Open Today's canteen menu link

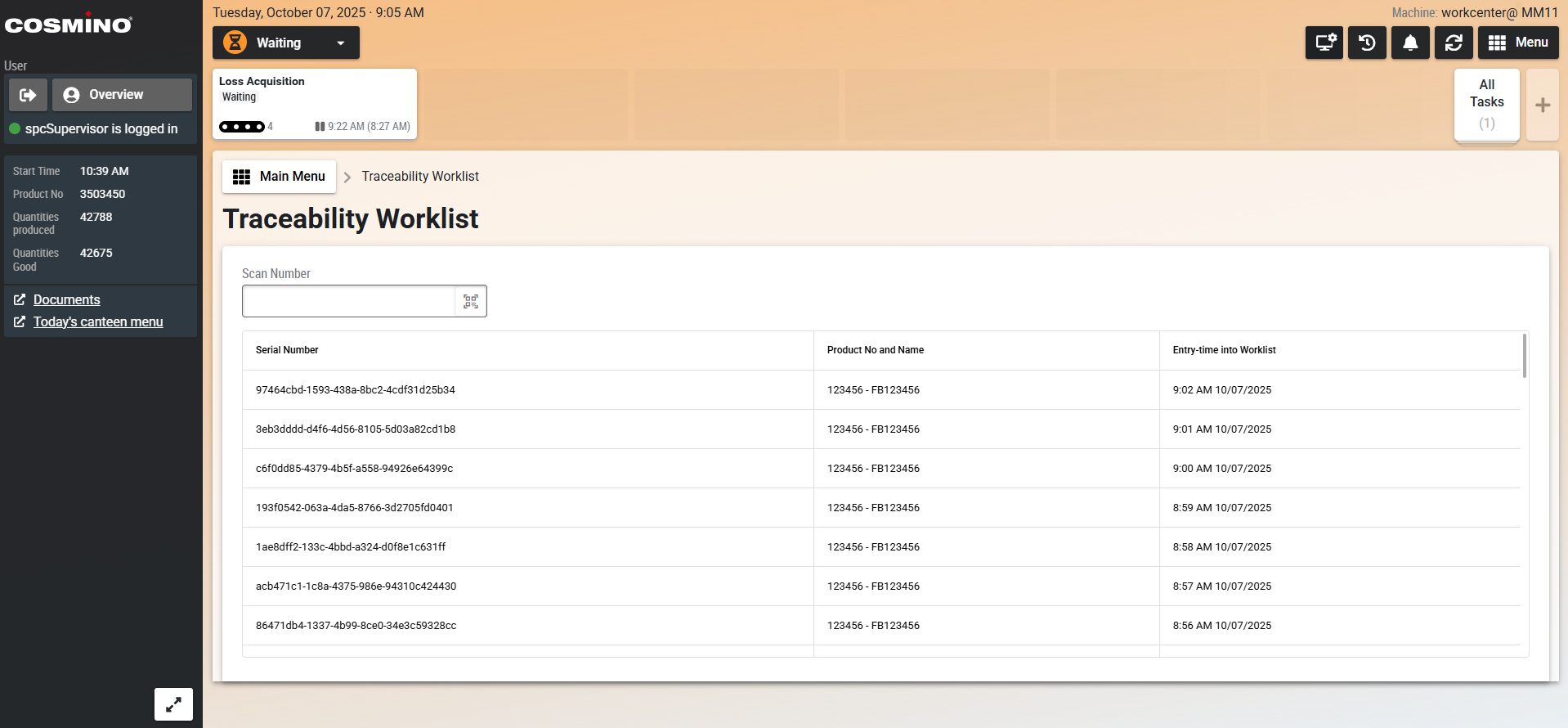pyautogui.click(x=98, y=321)
